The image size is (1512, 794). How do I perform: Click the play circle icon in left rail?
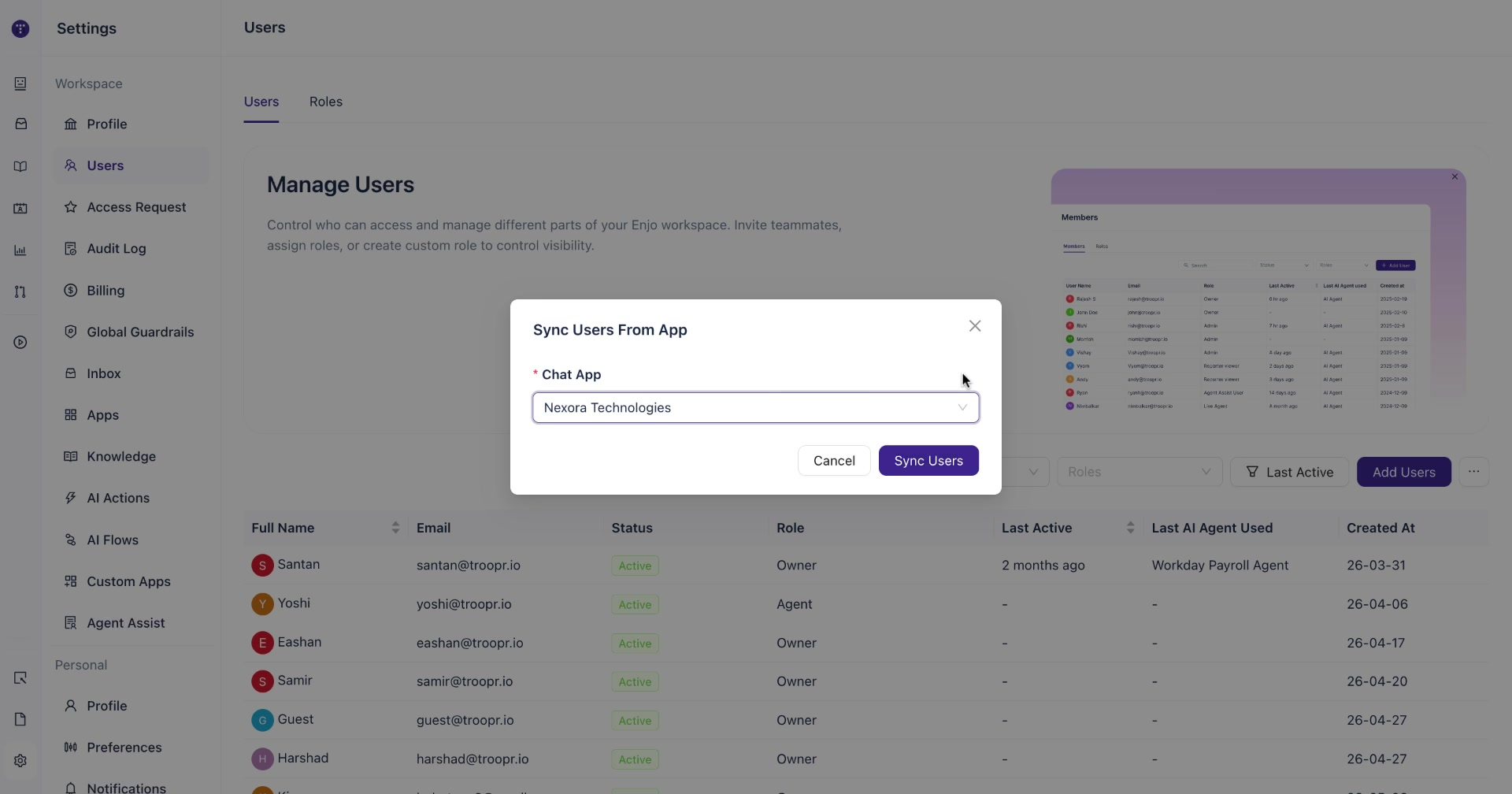point(20,343)
